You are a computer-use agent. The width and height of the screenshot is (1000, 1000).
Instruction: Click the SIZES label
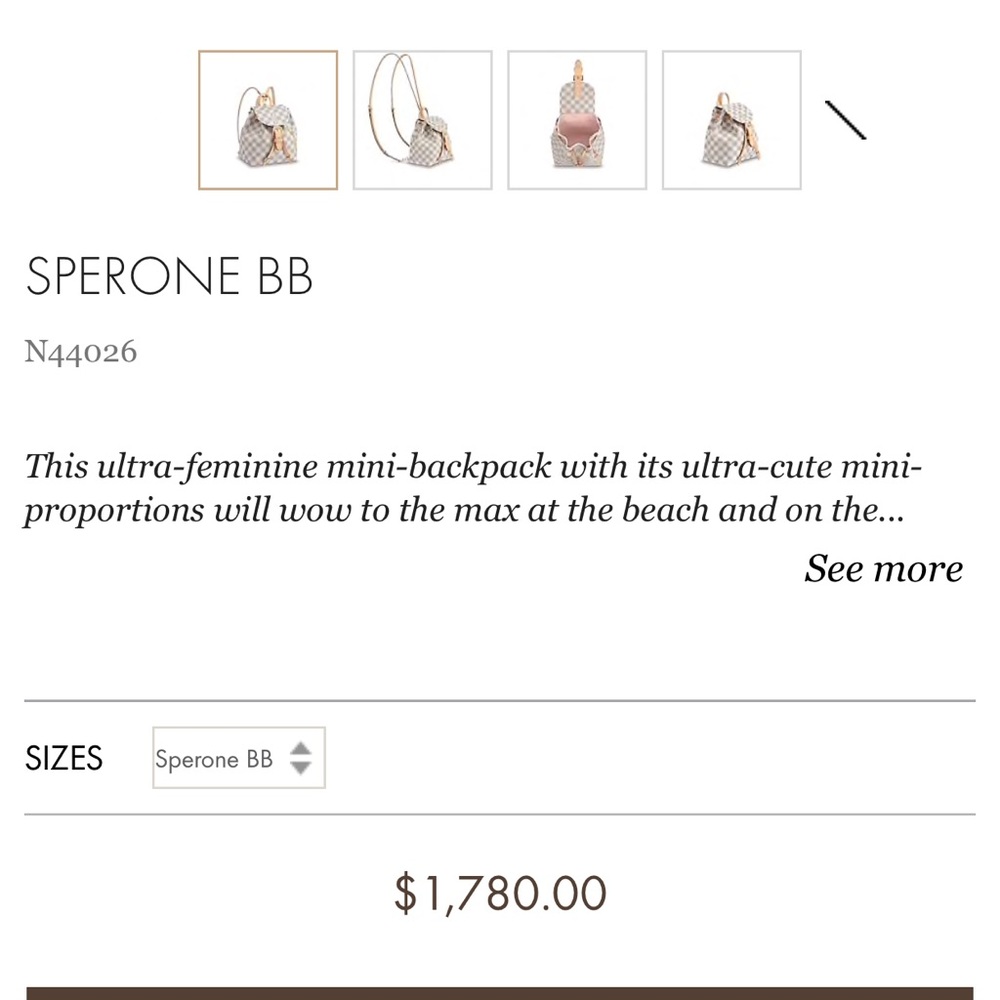tap(64, 758)
